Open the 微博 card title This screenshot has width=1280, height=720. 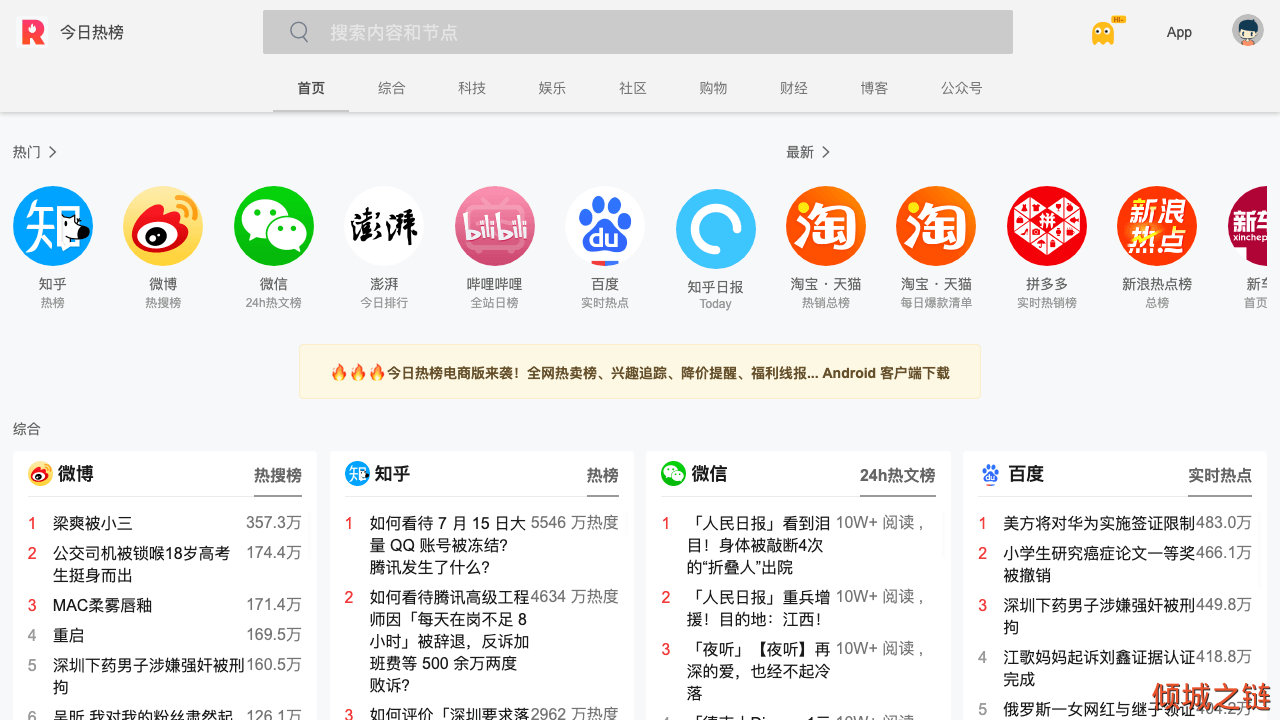76,474
